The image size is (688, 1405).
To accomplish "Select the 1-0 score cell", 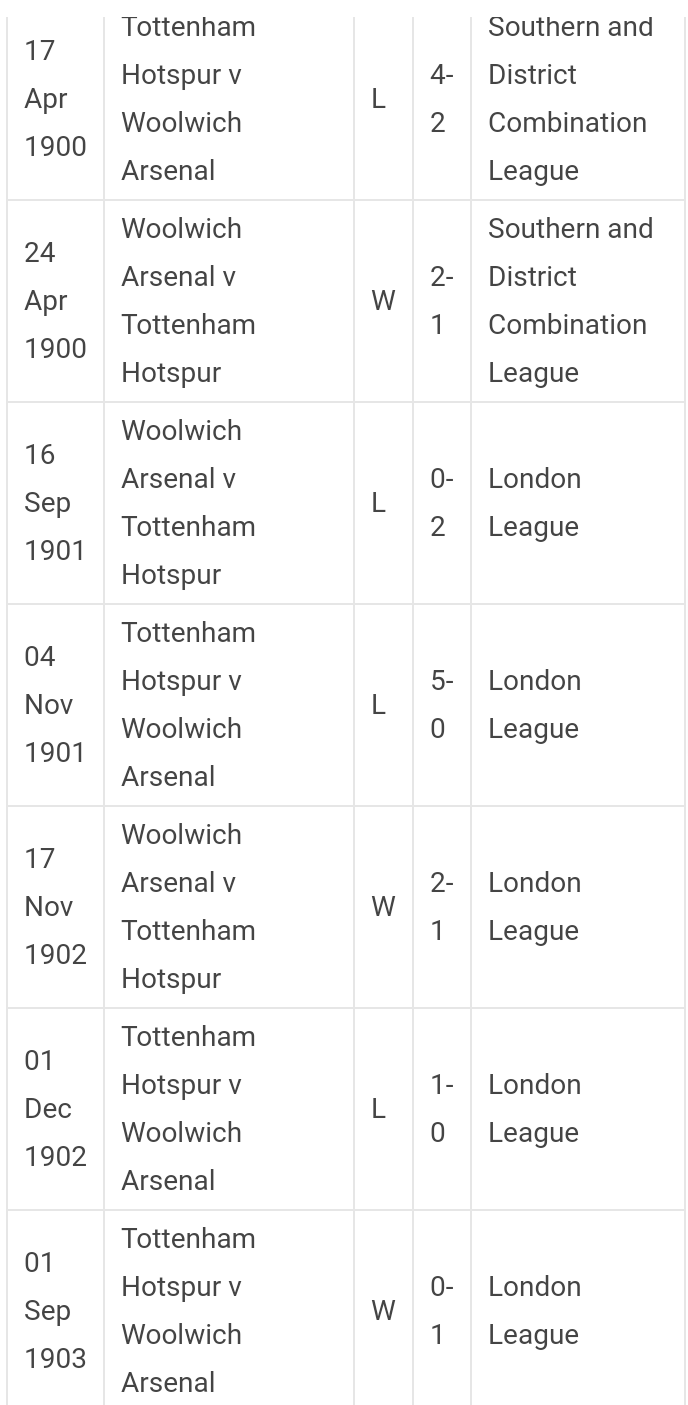I will click(x=441, y=1109).
